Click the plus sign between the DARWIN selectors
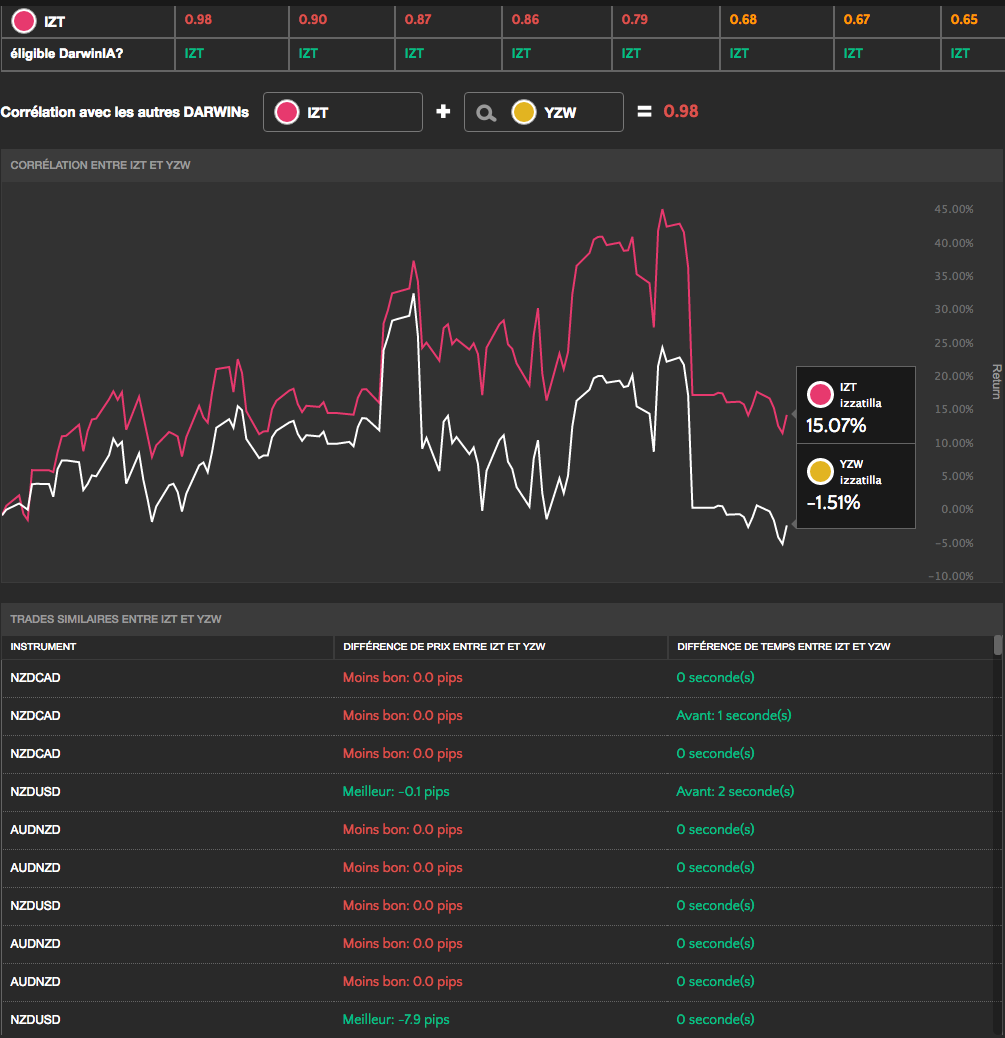Image resolution: width=1005 pixels, height=1038 pixels. pos(443,112)
